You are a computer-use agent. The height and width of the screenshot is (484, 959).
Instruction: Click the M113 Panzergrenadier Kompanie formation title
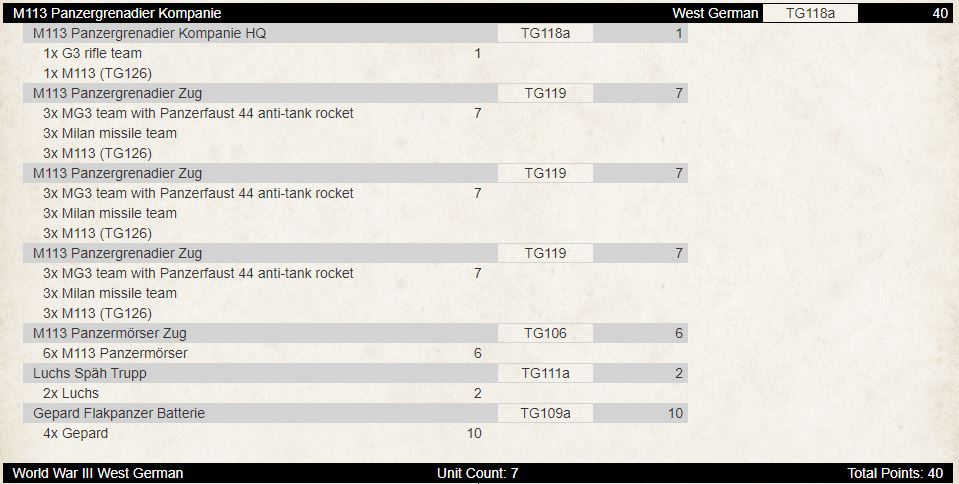(117, 13)
